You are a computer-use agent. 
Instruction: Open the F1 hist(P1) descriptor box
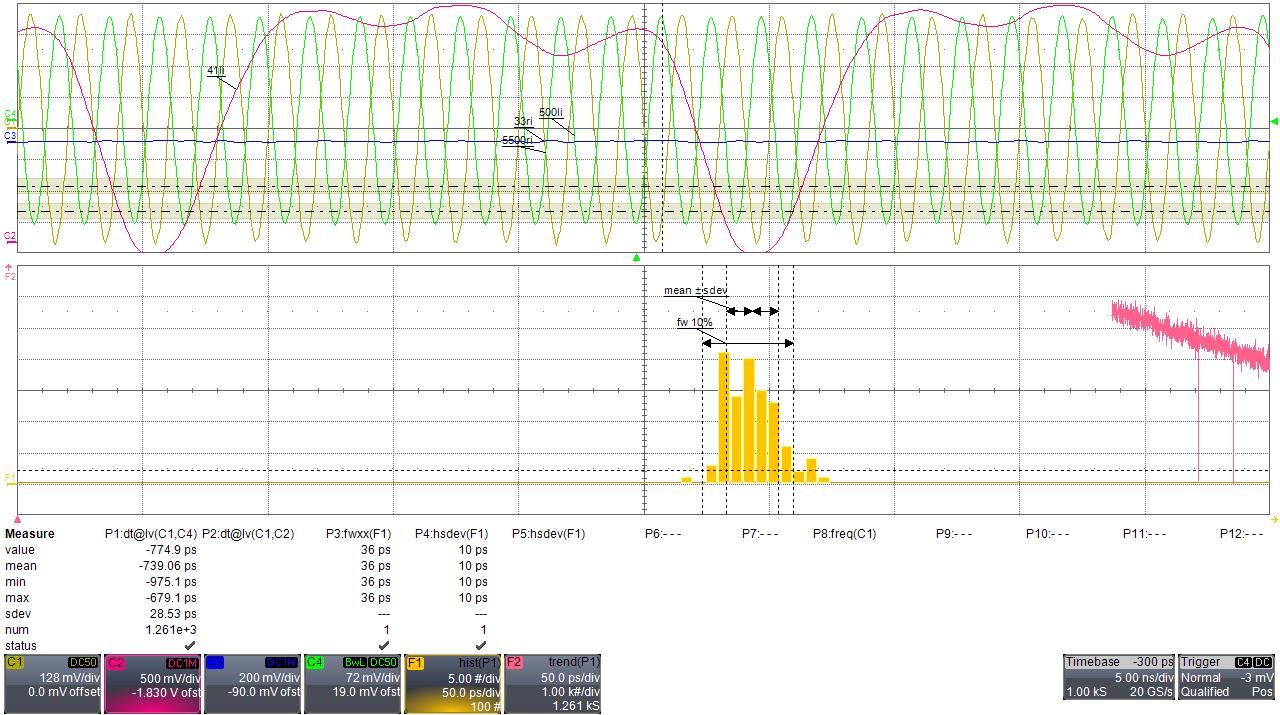452,684
